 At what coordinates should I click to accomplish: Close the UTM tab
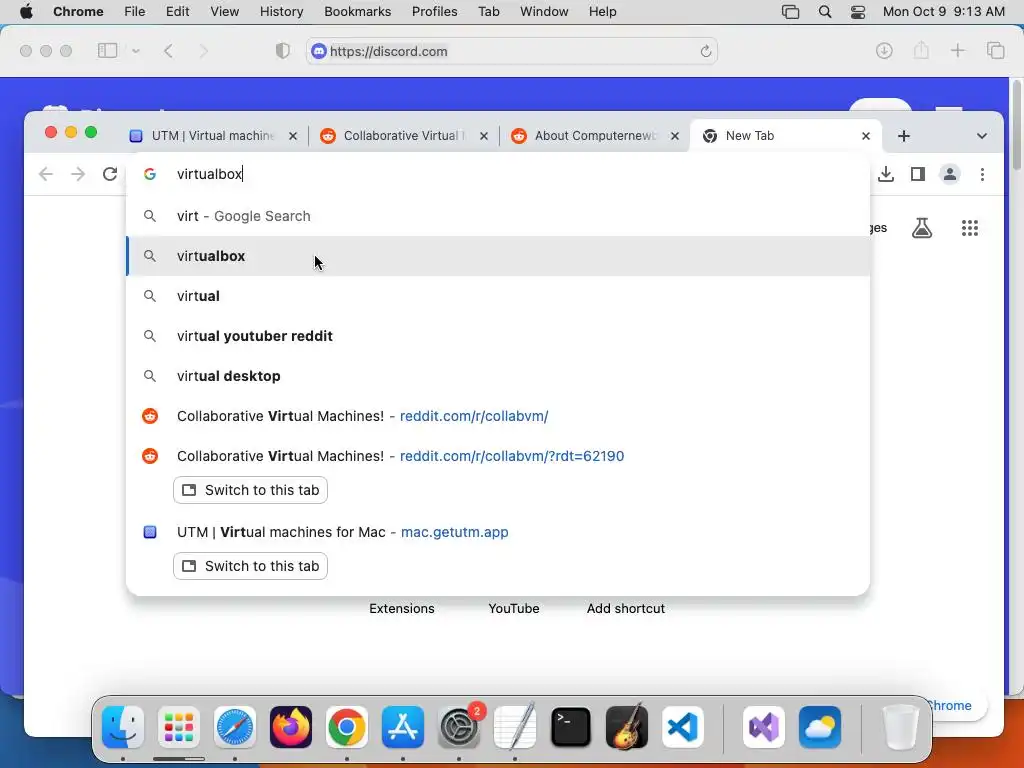tap(293, 136)
